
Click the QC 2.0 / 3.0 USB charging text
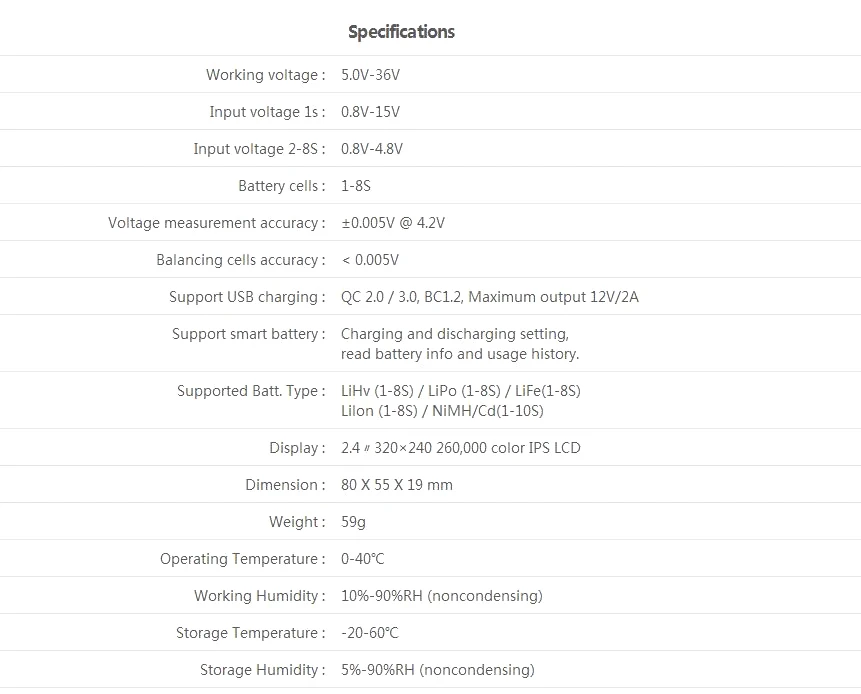(x=379, y=297)
